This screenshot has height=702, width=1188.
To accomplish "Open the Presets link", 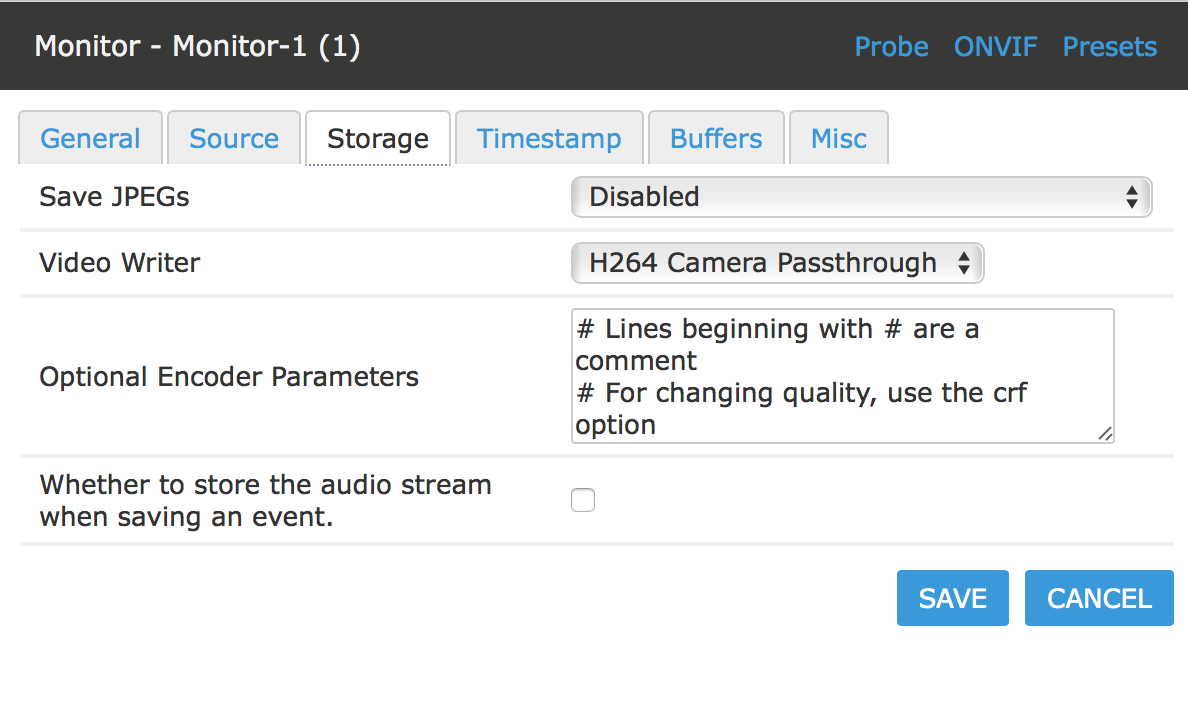I will tap(1110, 47).
